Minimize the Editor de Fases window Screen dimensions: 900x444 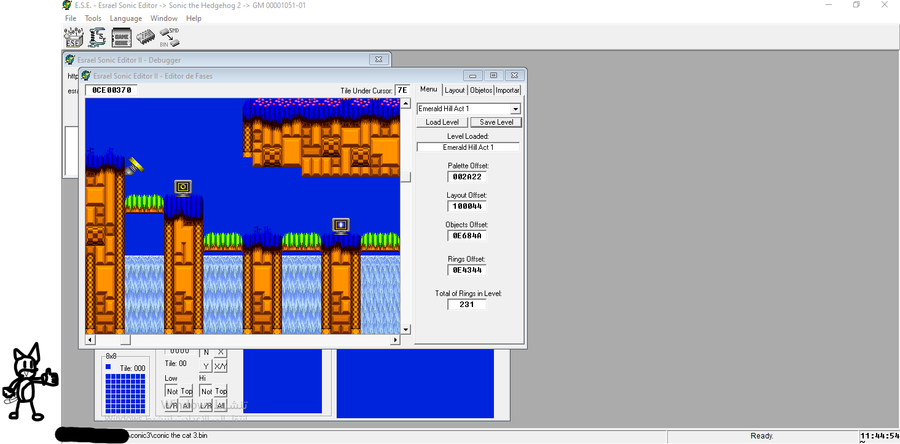pos(473,75)
